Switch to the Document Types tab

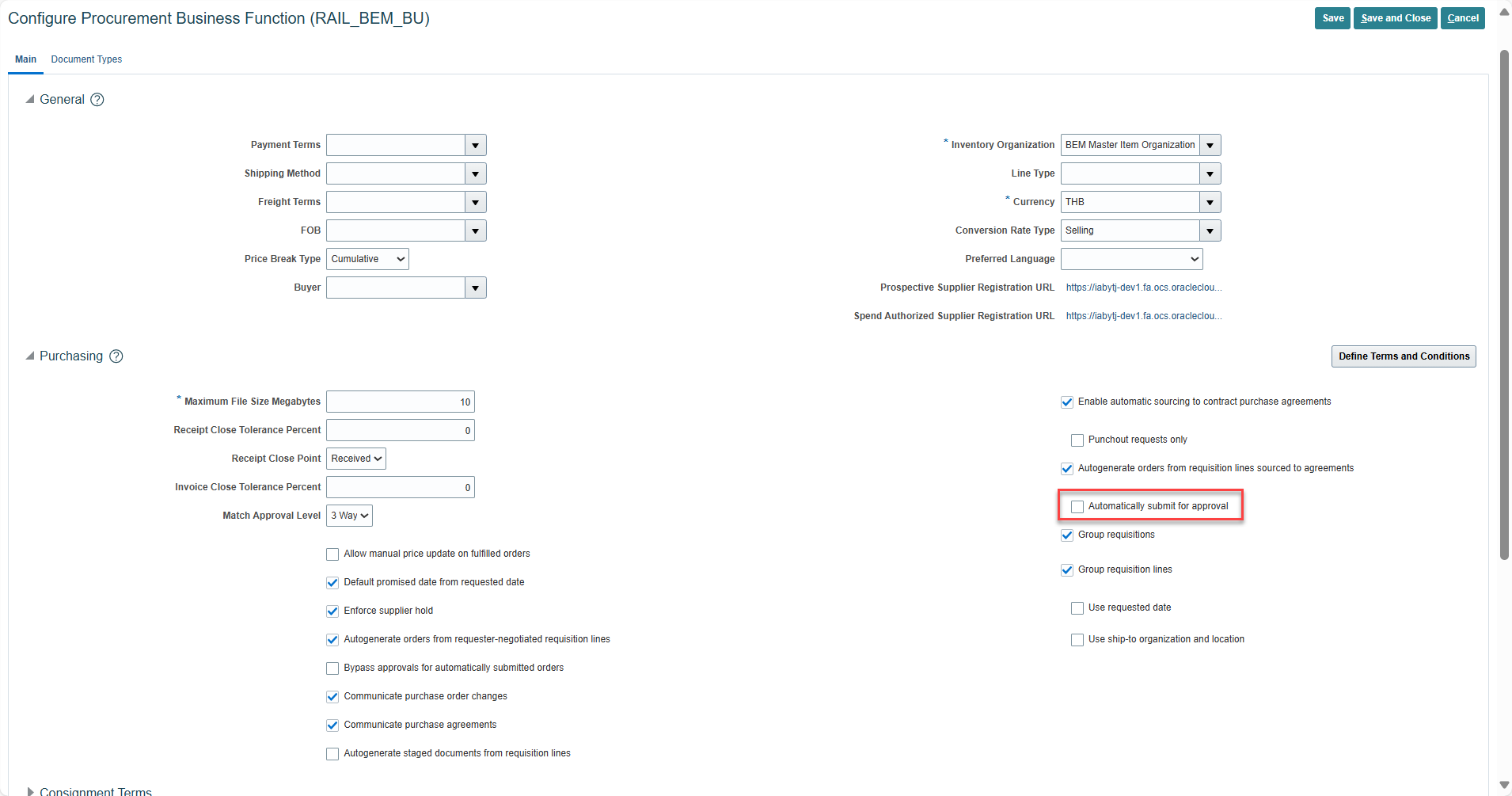(x=86, y=59)
